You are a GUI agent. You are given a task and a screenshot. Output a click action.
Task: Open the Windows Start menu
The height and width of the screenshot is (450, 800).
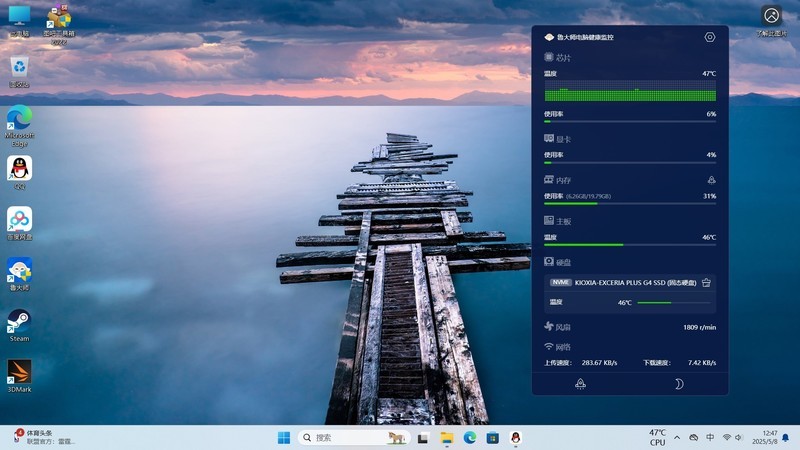(284, 438)
